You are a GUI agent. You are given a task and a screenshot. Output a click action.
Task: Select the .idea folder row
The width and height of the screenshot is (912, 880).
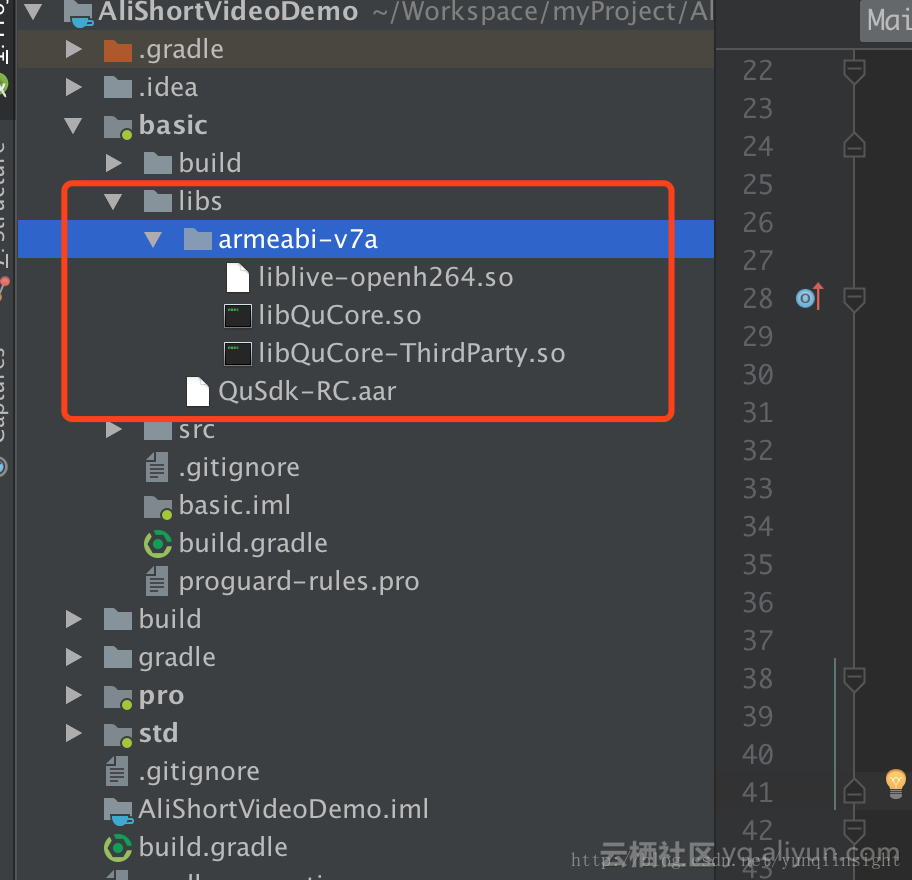(x=365, y=87)
